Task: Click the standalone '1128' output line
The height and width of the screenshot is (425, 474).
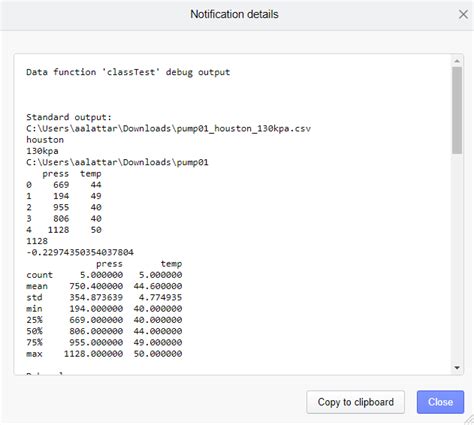Action: point(37,241)
